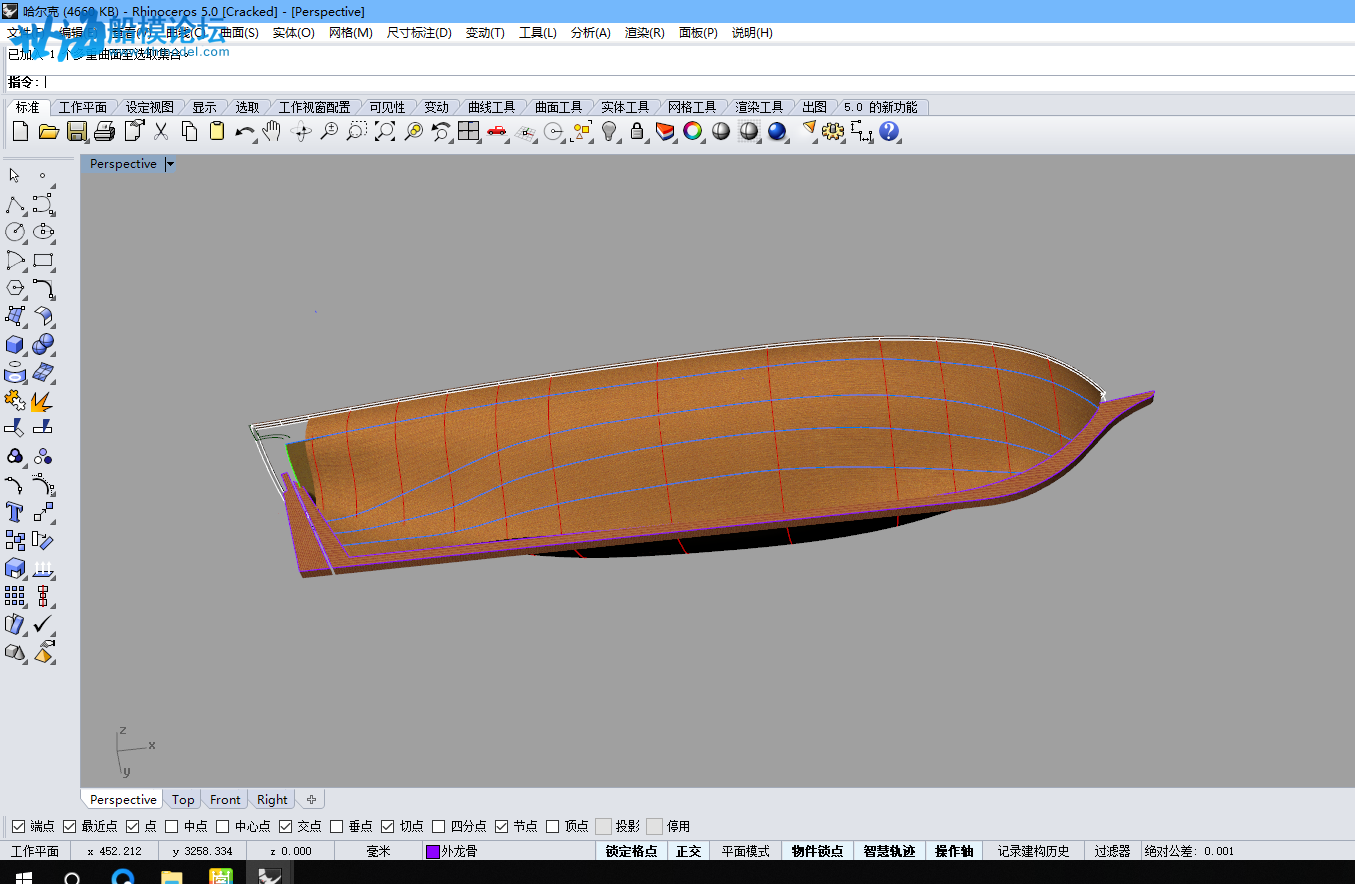Enable the 垂点 osnap checkbox
1355x884 pixels.
pos(337,826)
